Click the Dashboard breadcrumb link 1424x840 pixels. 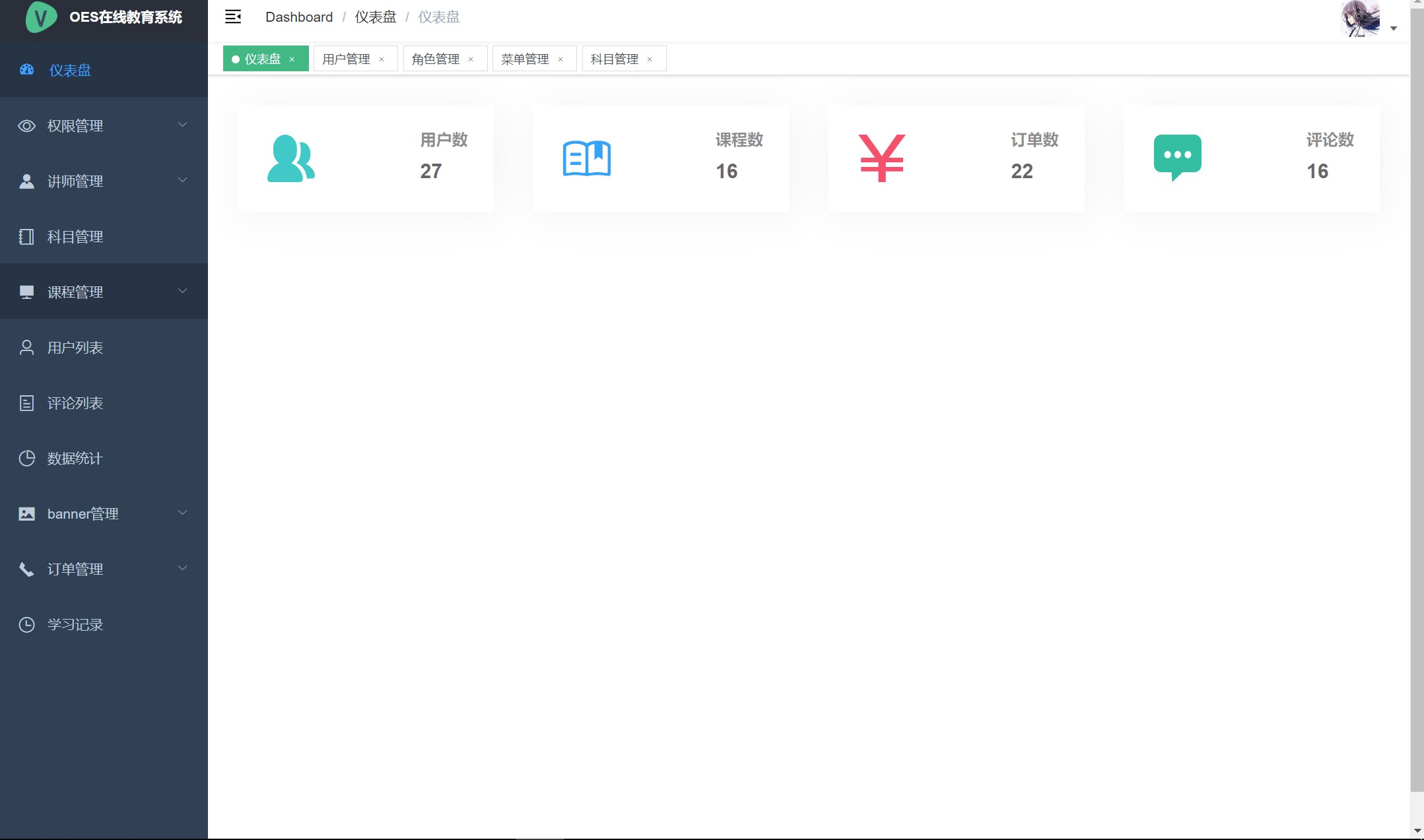tap(299, 17)
